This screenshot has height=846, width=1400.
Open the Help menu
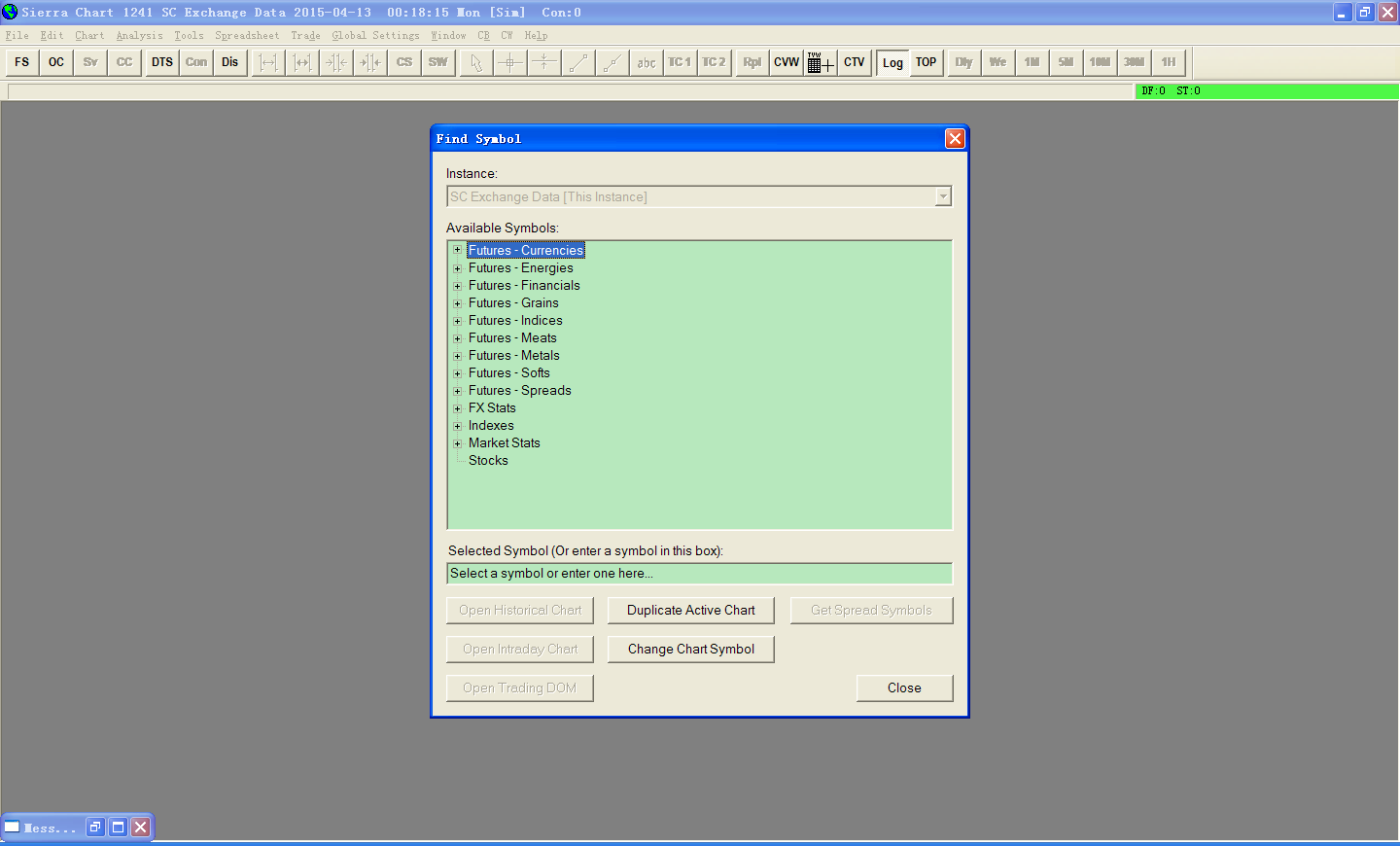536,35
